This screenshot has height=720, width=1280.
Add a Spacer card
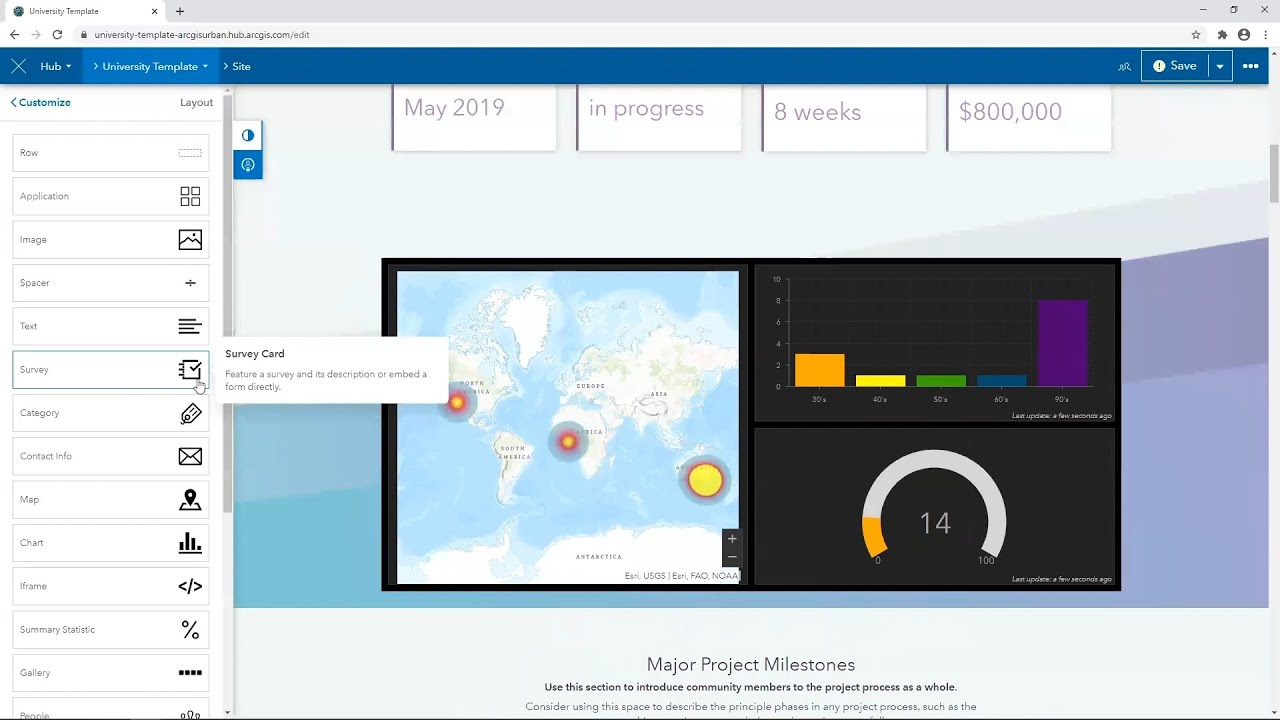click(x=111, y=283)
